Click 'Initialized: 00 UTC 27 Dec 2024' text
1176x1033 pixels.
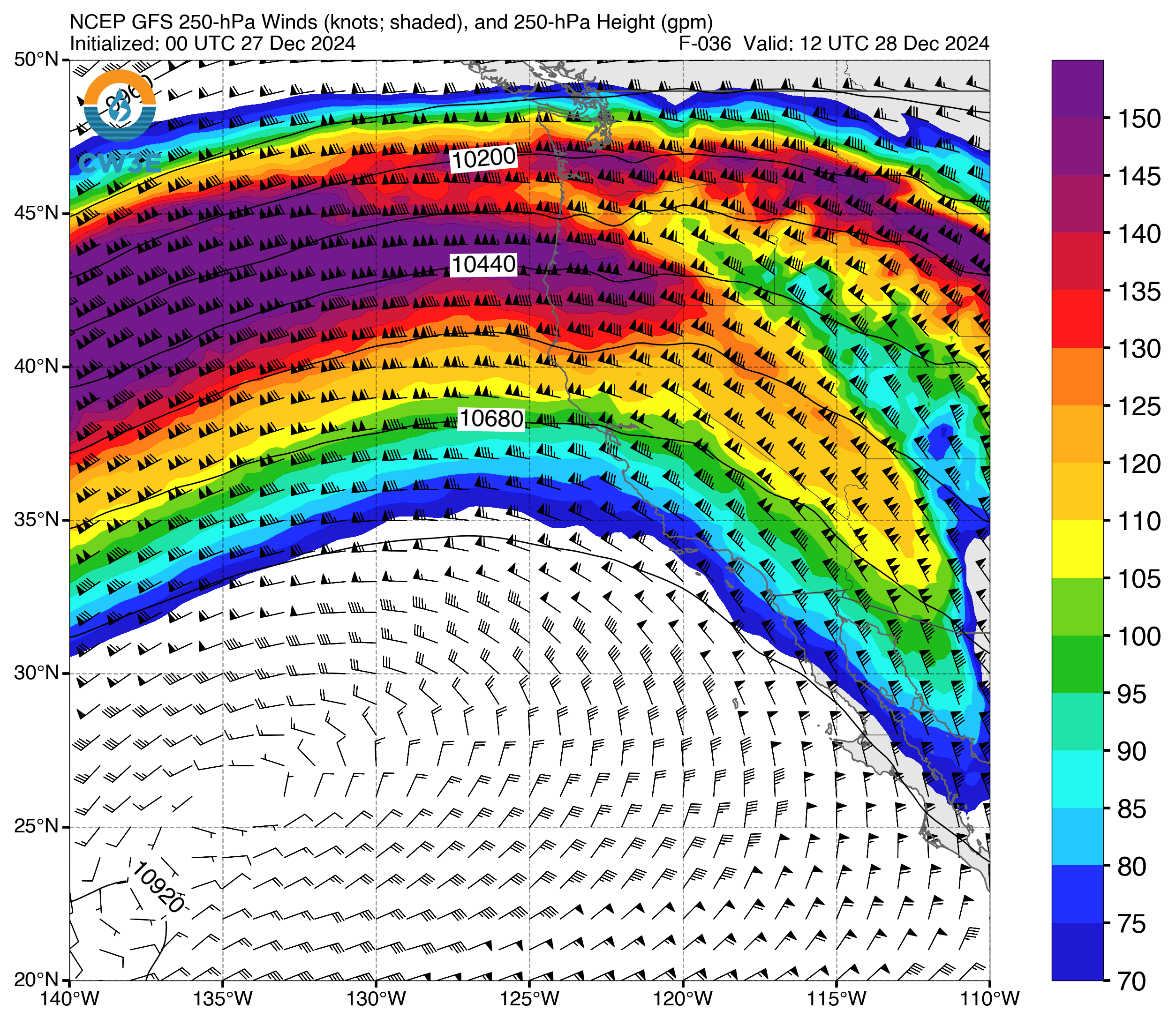click(212, 44)
